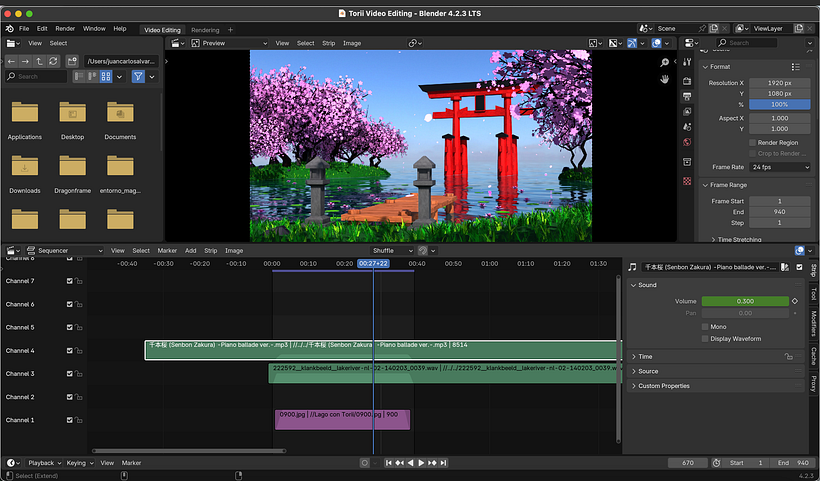Pick strip color tag next to name

[x=784, y=267]
